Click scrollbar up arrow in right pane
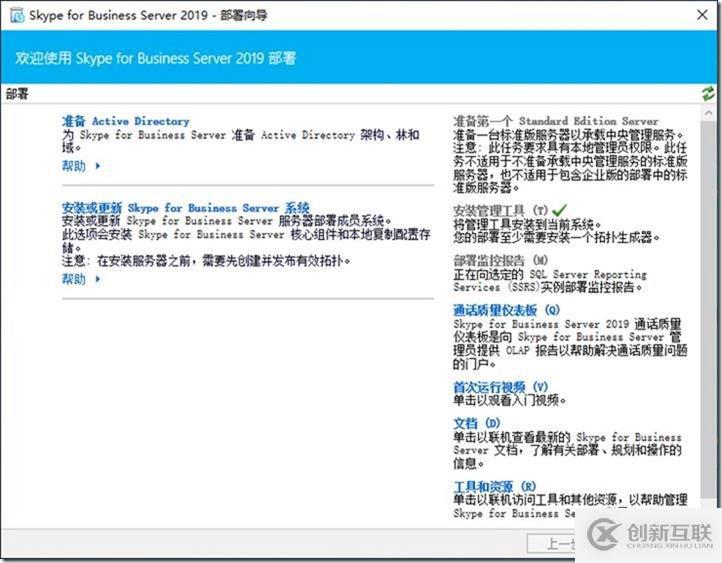This screenshot has height=563, width=722. (708, 113)
